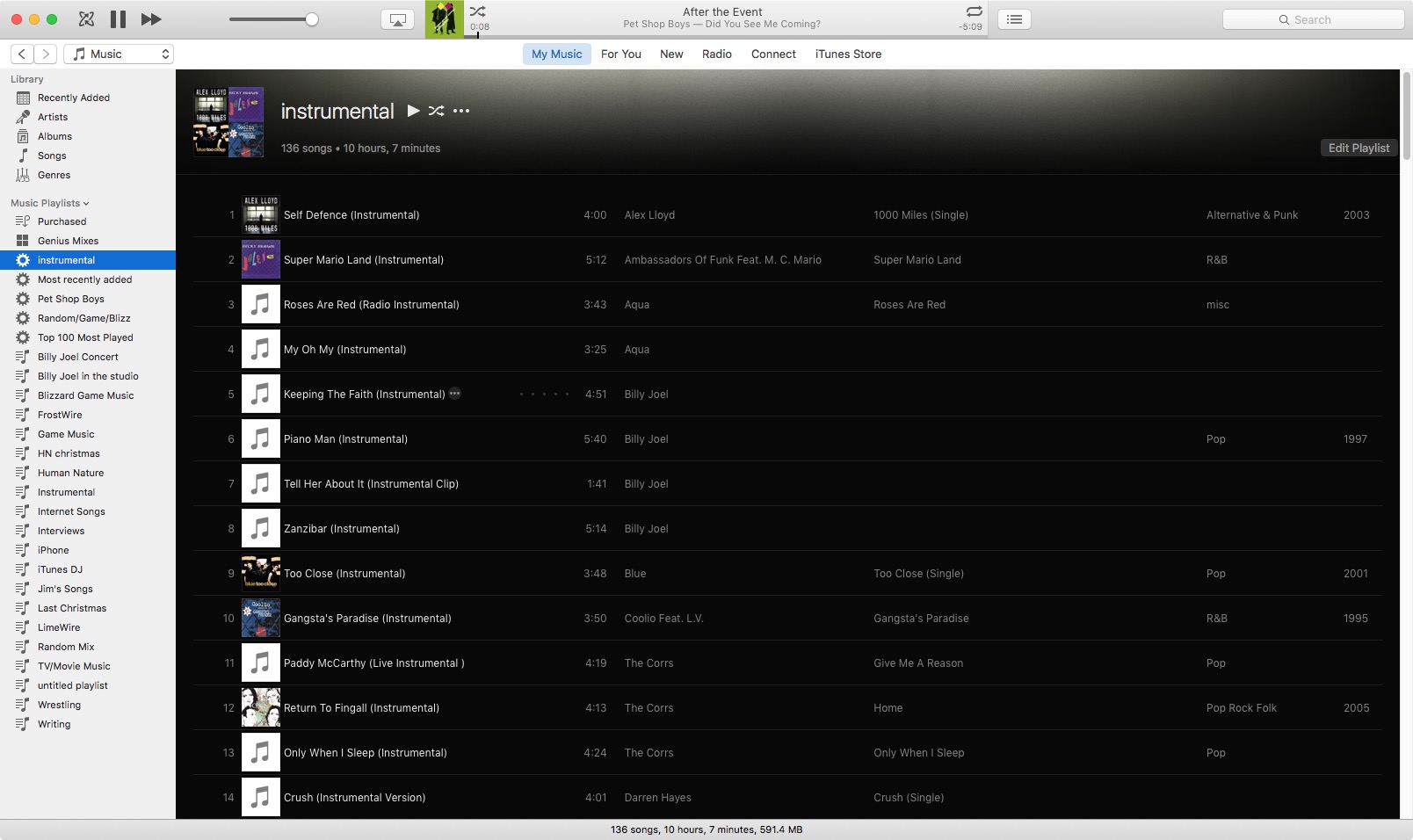Open the New tab

[x=671, y=54]
